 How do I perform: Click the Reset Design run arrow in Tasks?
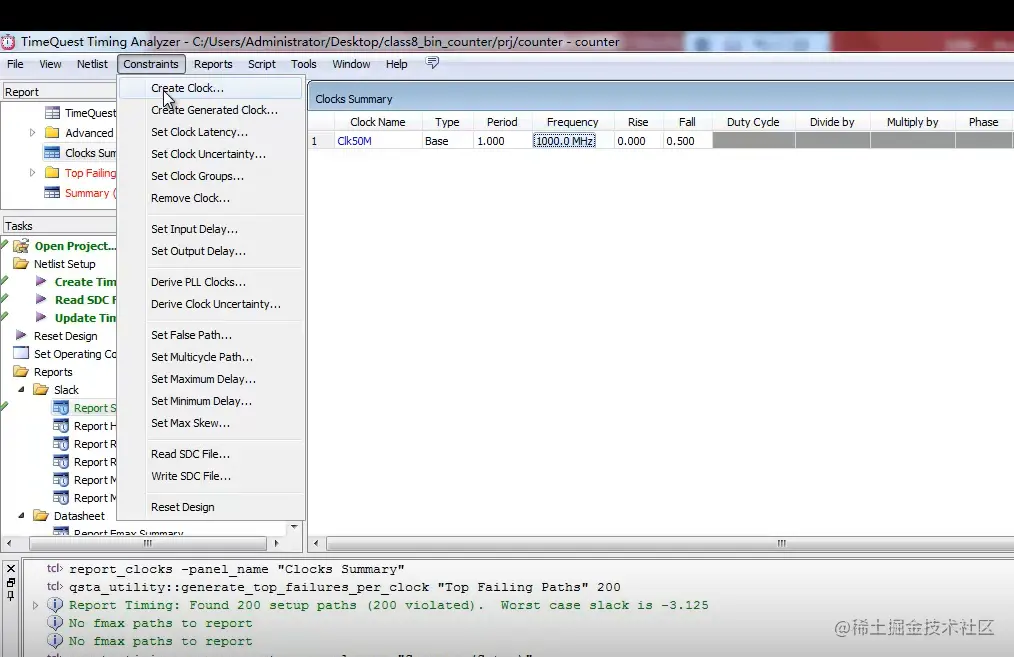(21, 336)
